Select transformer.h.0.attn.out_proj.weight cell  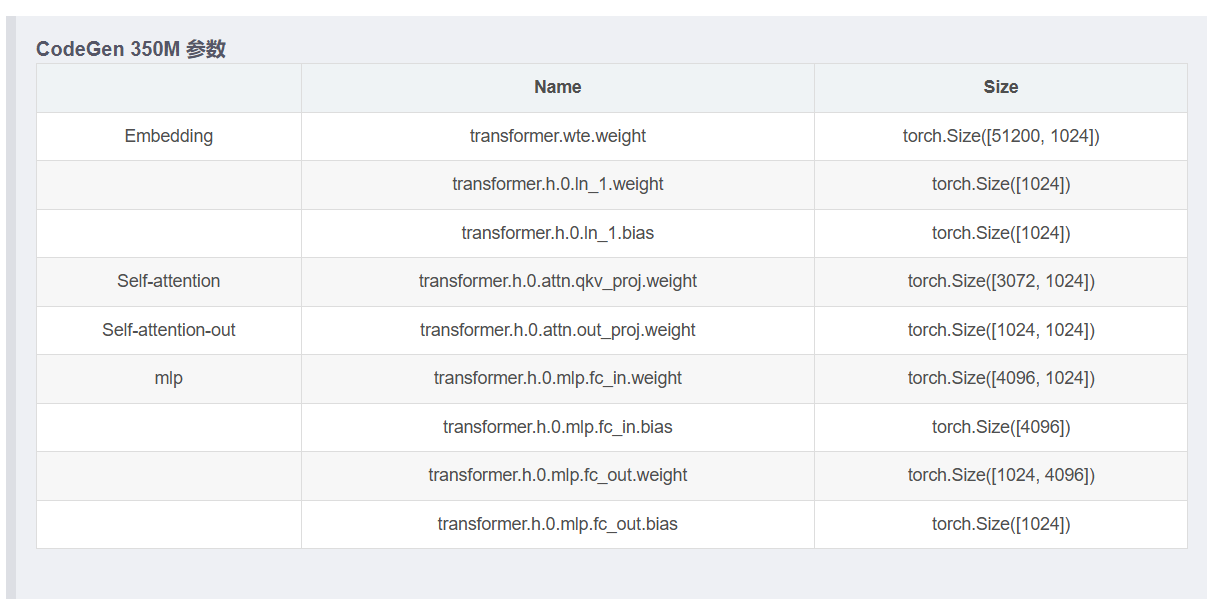(558, 330)
